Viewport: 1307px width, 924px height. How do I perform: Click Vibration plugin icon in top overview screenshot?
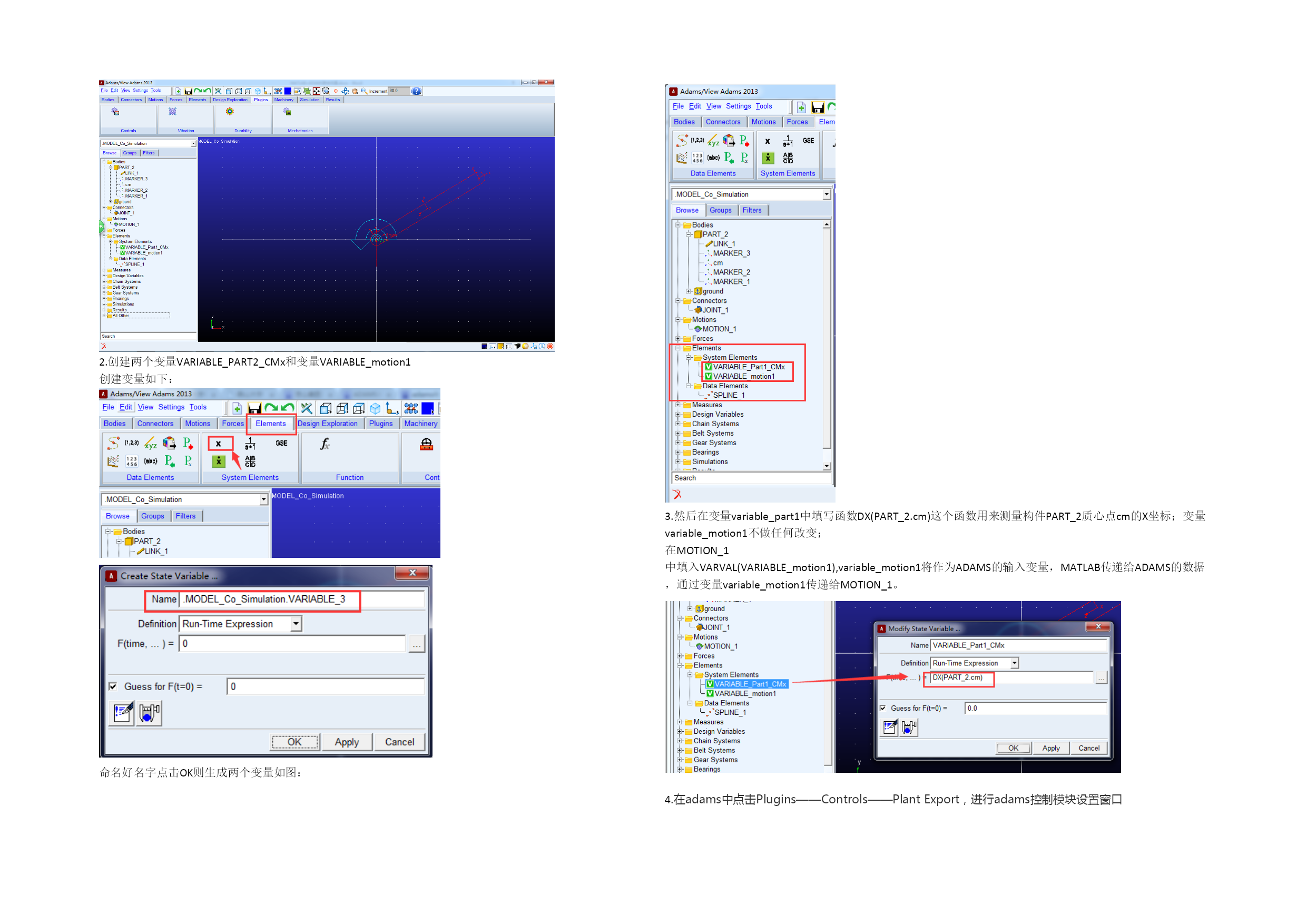tap(172, 112)
